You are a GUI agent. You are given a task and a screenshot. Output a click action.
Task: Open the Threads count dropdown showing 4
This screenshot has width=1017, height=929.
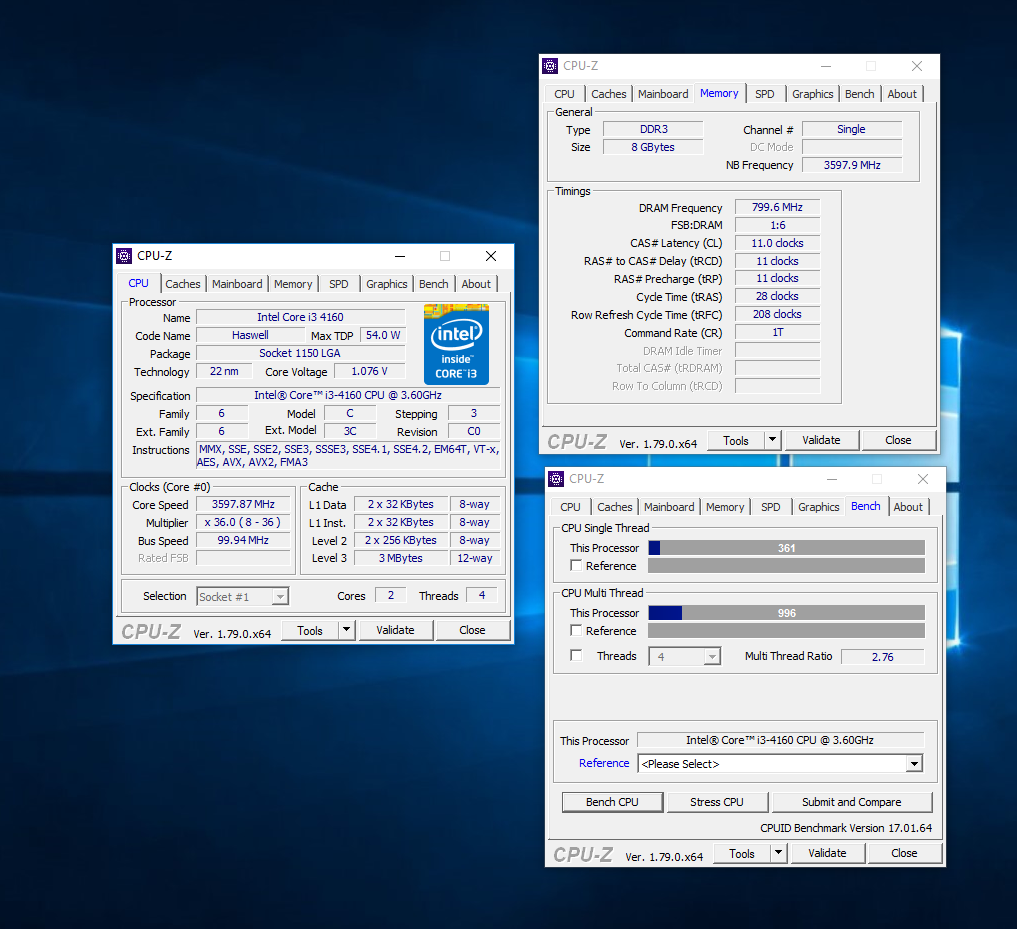click(685, 657)
